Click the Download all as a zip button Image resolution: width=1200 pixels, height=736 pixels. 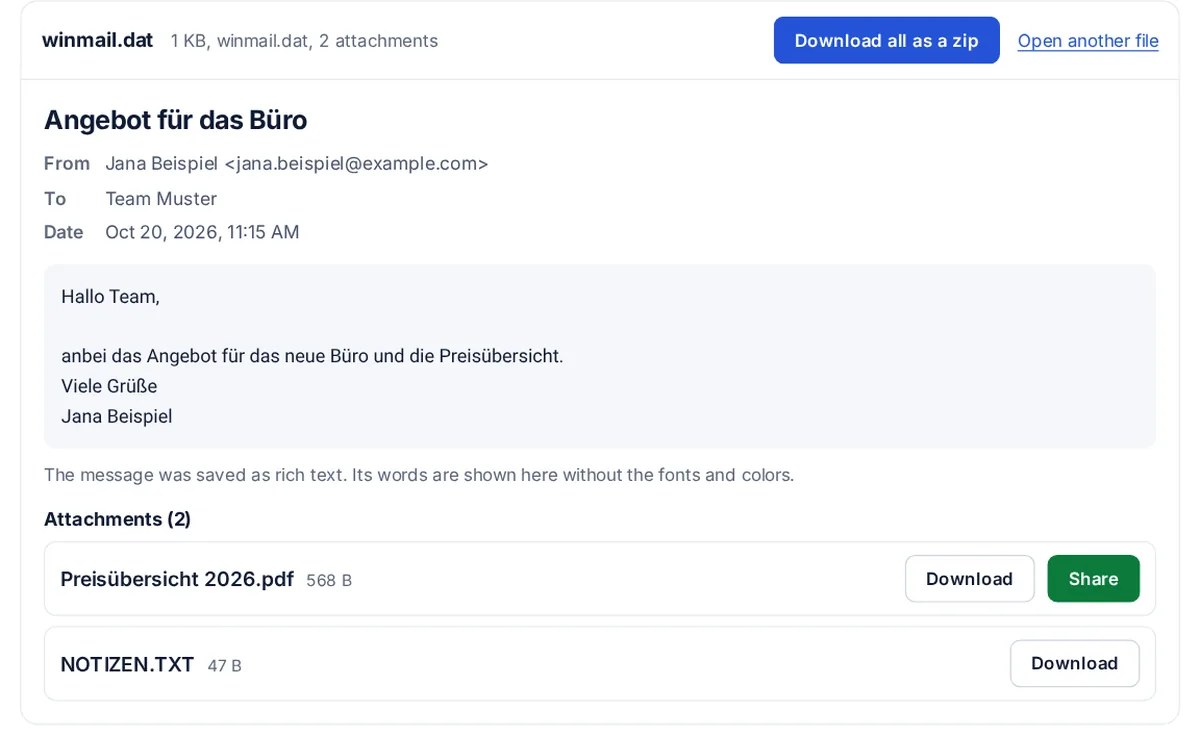(x=886, y=40)
